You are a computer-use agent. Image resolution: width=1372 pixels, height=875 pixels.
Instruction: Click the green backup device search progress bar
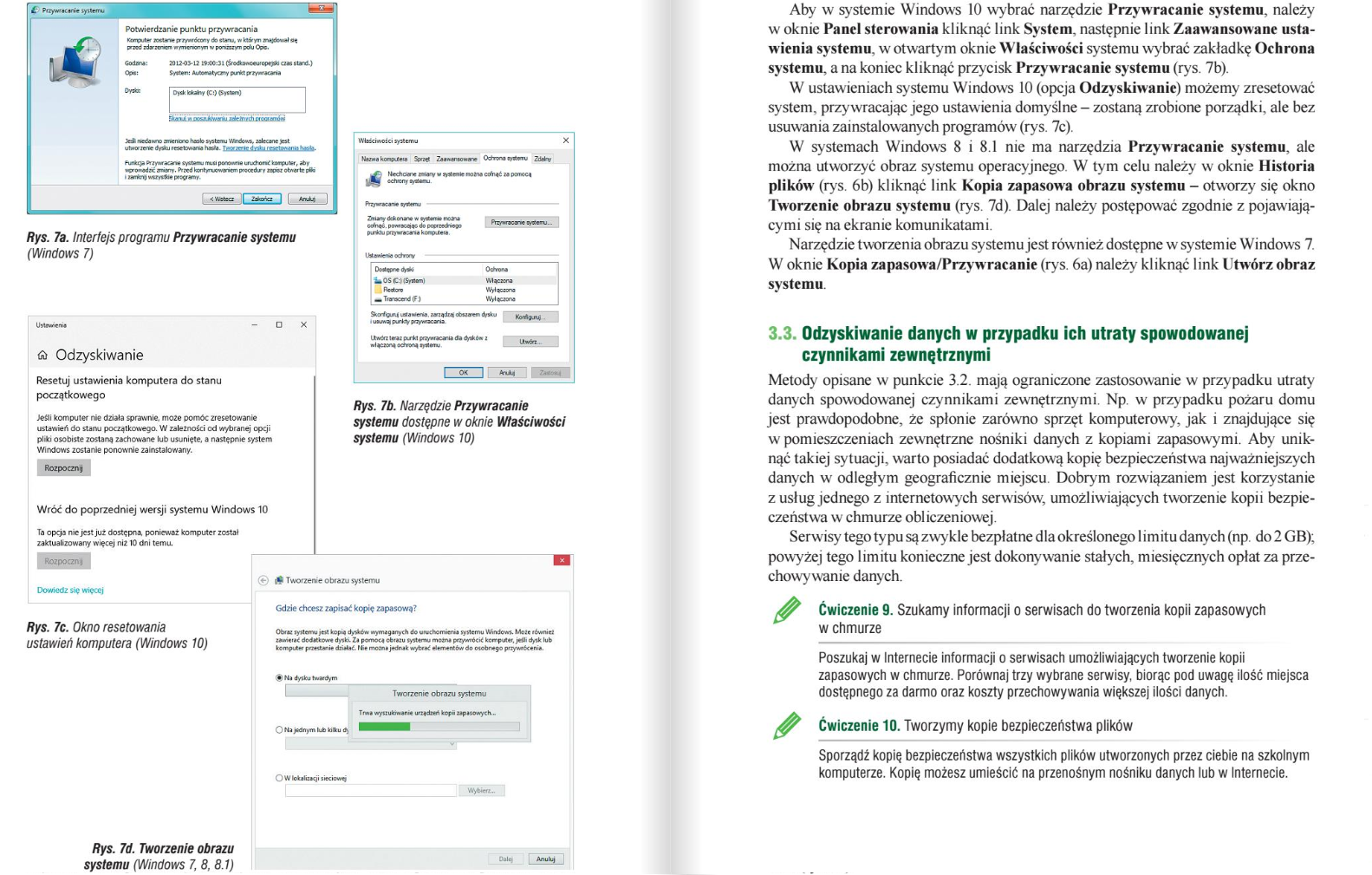[x=439, y=727]
